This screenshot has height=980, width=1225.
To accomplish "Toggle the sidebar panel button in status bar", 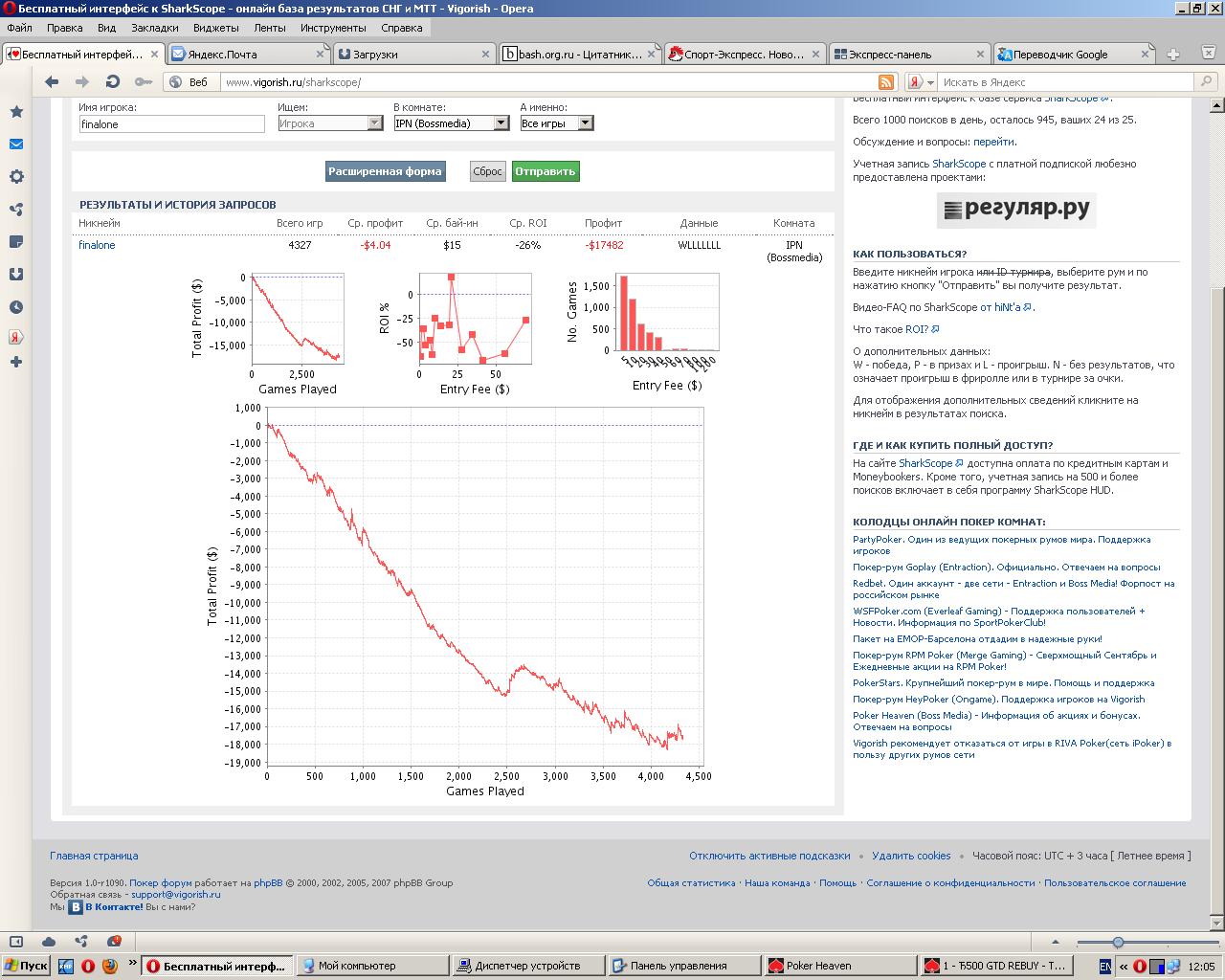I will (x=16, y=942).
